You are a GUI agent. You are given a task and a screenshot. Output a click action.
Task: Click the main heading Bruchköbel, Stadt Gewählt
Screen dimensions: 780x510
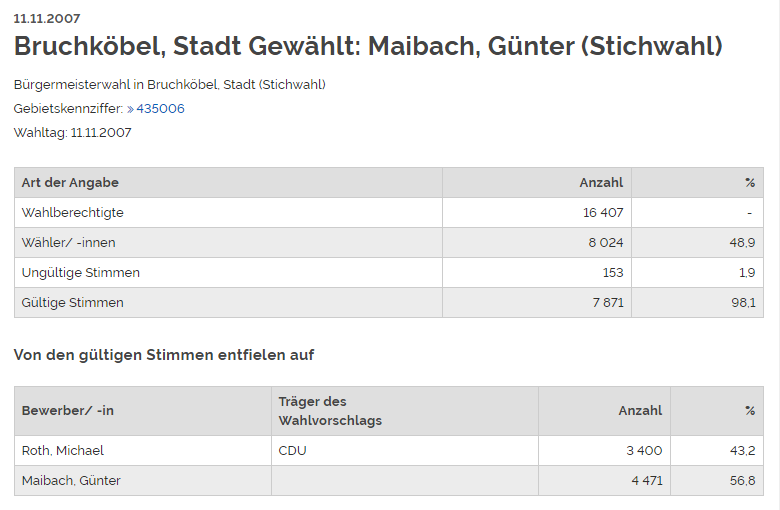367,47
